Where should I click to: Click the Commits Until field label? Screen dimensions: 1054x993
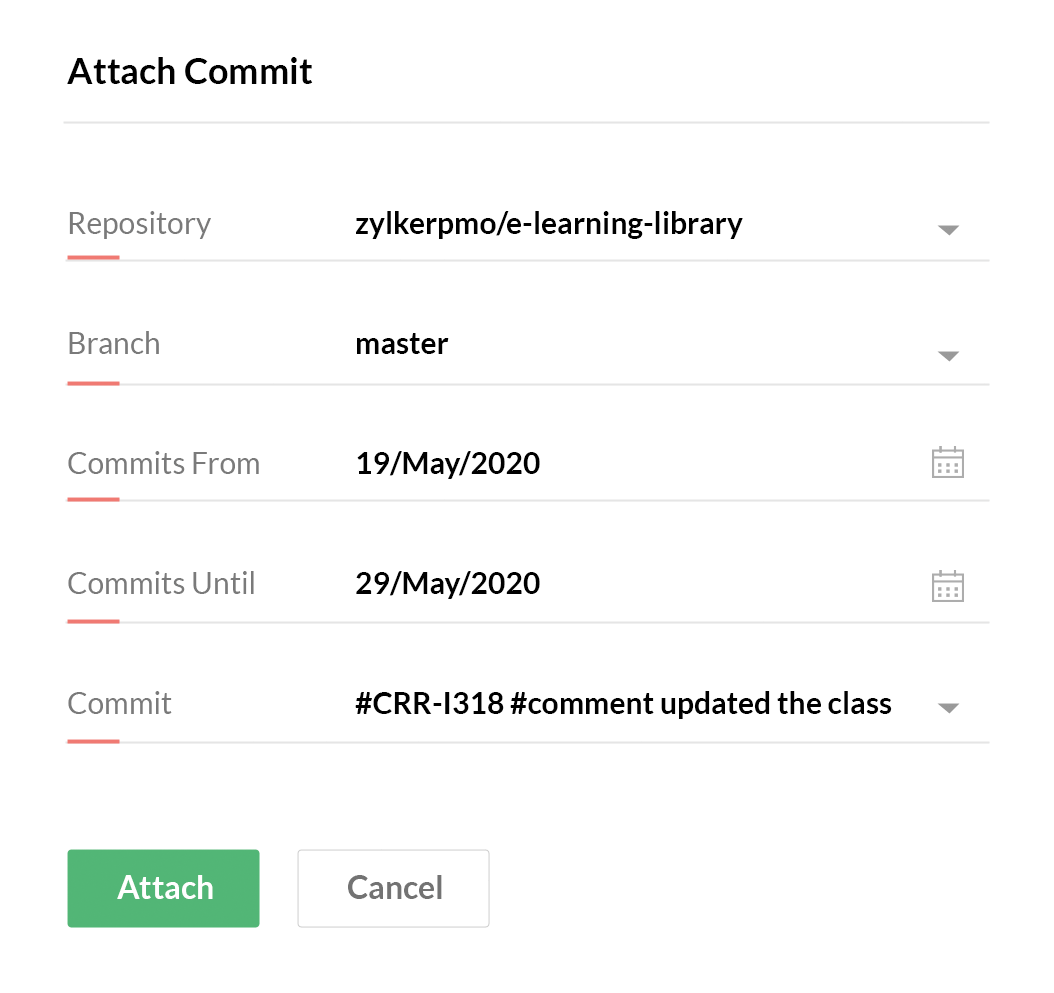tap(162, 584)
